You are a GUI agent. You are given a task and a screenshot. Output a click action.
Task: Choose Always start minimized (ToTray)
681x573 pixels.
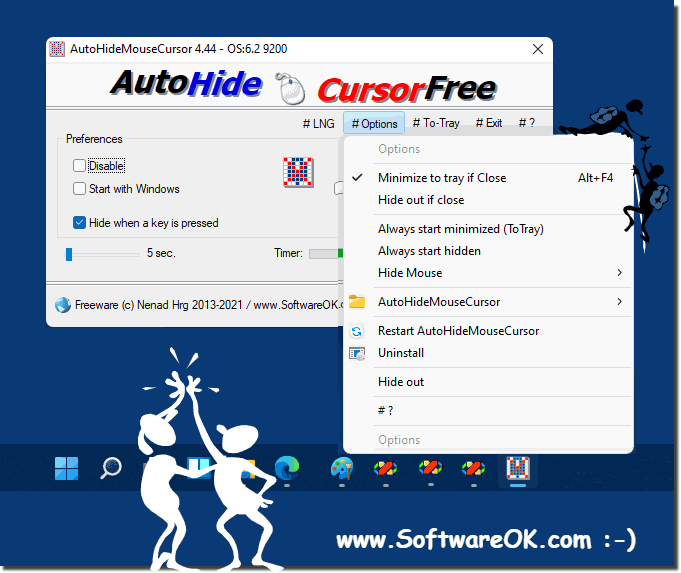(x=488, y=229)
